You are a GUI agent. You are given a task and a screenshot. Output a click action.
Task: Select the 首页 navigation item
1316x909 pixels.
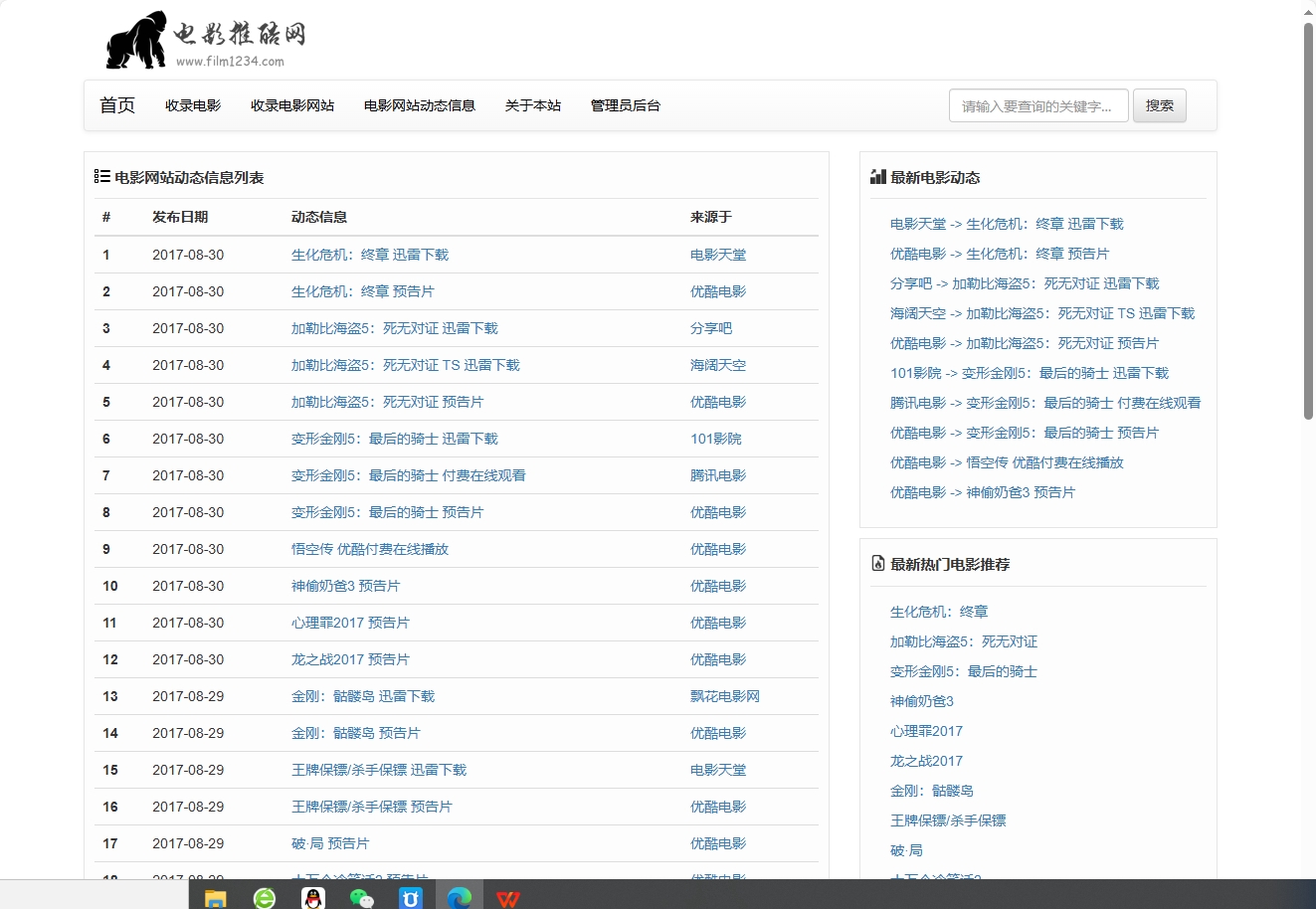116,104
